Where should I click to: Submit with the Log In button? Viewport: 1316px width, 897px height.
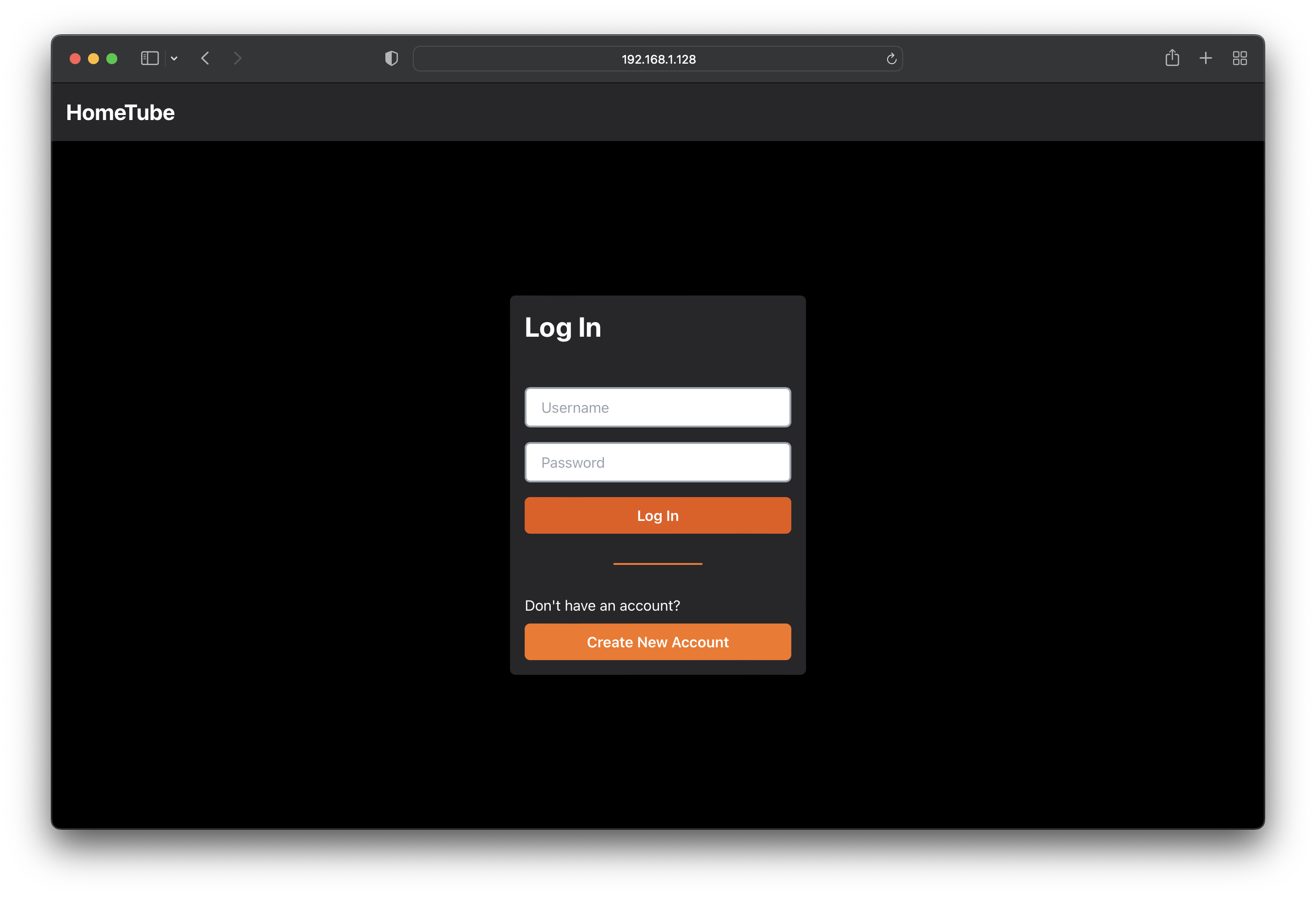pos(658,515)
